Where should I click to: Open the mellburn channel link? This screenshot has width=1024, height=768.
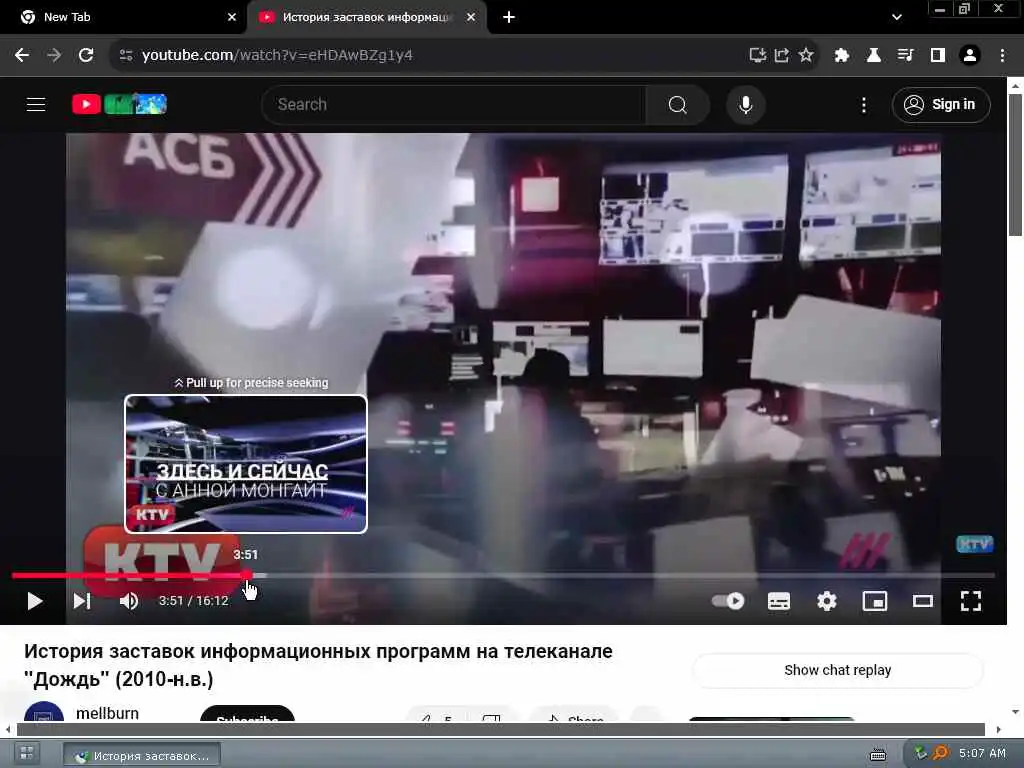pos(107,713)
